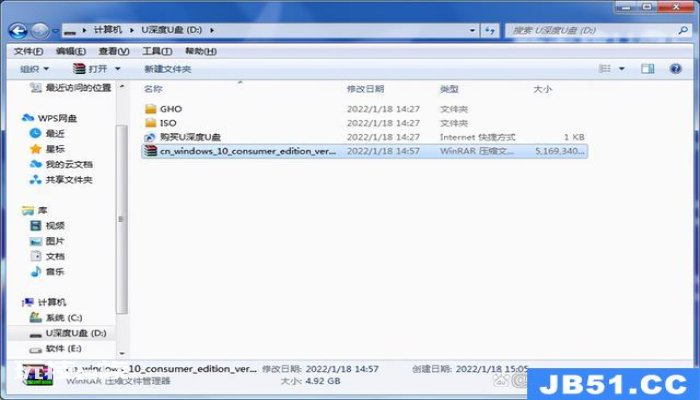Click the change view icon
This screenshot has width=700, height=400.
coord(604,68)
